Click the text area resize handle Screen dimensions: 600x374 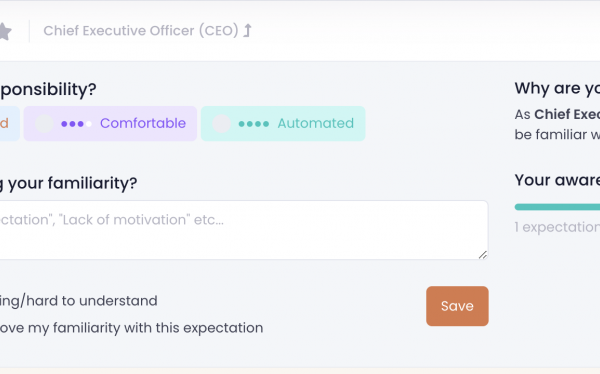coord(483,255)
